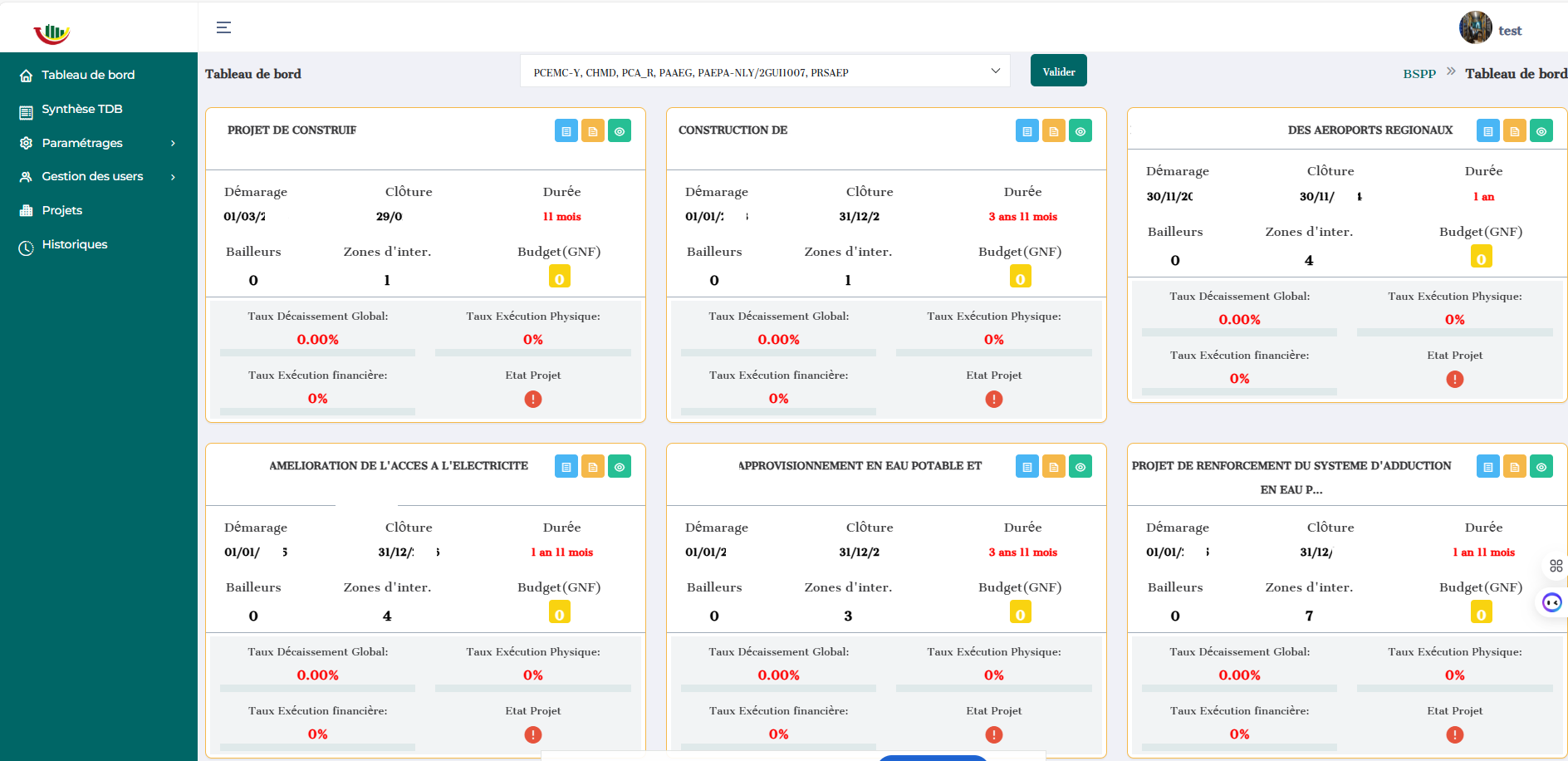Screen dimensions: 1568x761
Task: Toggle green eye icon on PROJET DE CONSTRUIR card
Action: pos(620,131)
